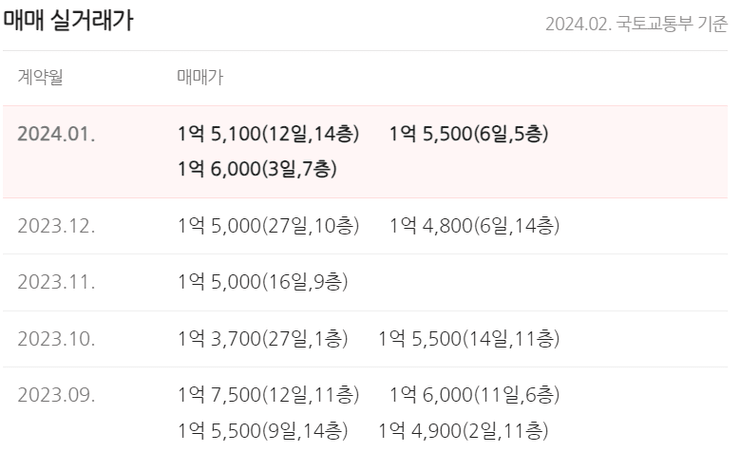Click 1억 4,900(2일,11층) transaction
The height and width of the screenshot is (449, 740).
pos(463,431)
